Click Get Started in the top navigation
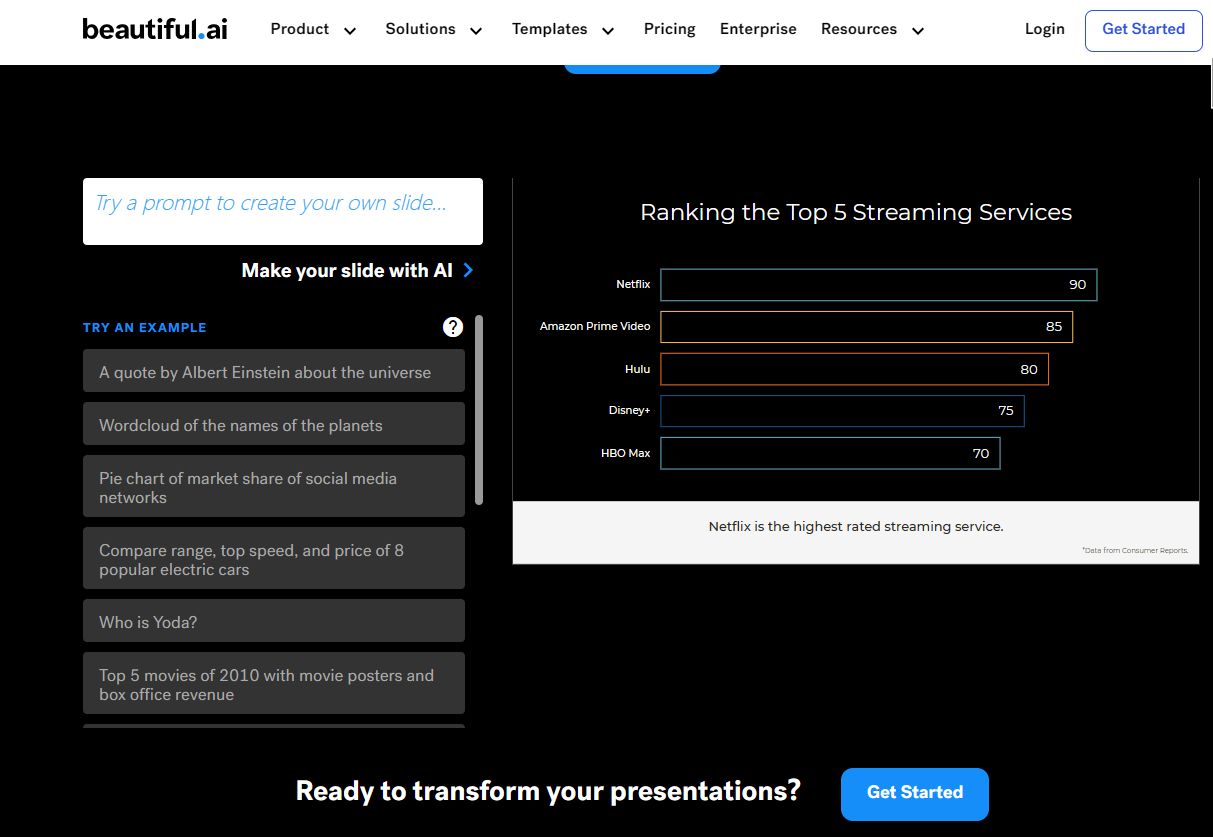The height and width of the screenshot is (837, 1213). tap(1144, 30)
